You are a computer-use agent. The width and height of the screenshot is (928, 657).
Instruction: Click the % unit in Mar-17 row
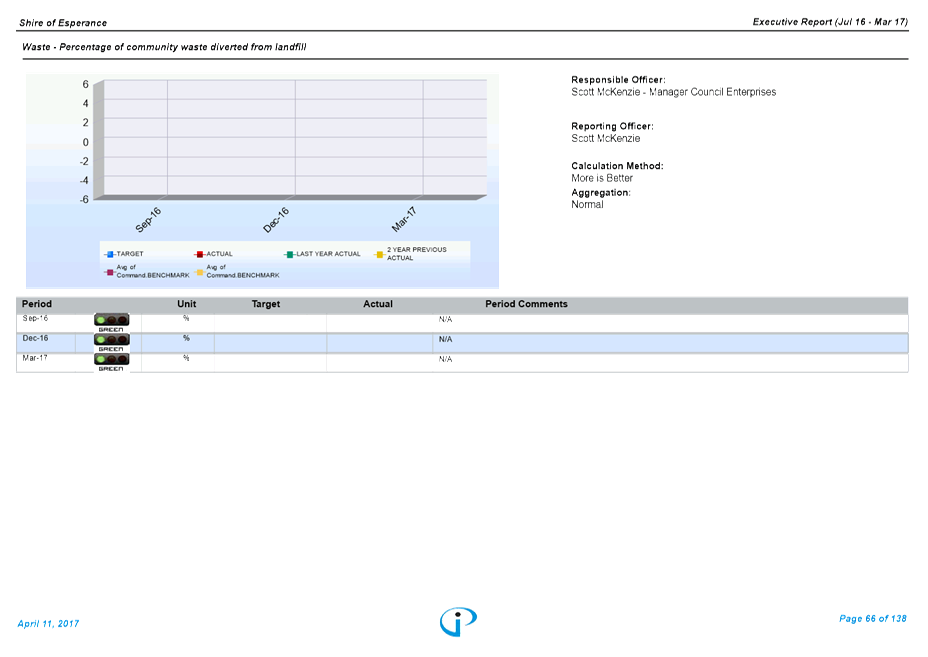click(186, 358)
